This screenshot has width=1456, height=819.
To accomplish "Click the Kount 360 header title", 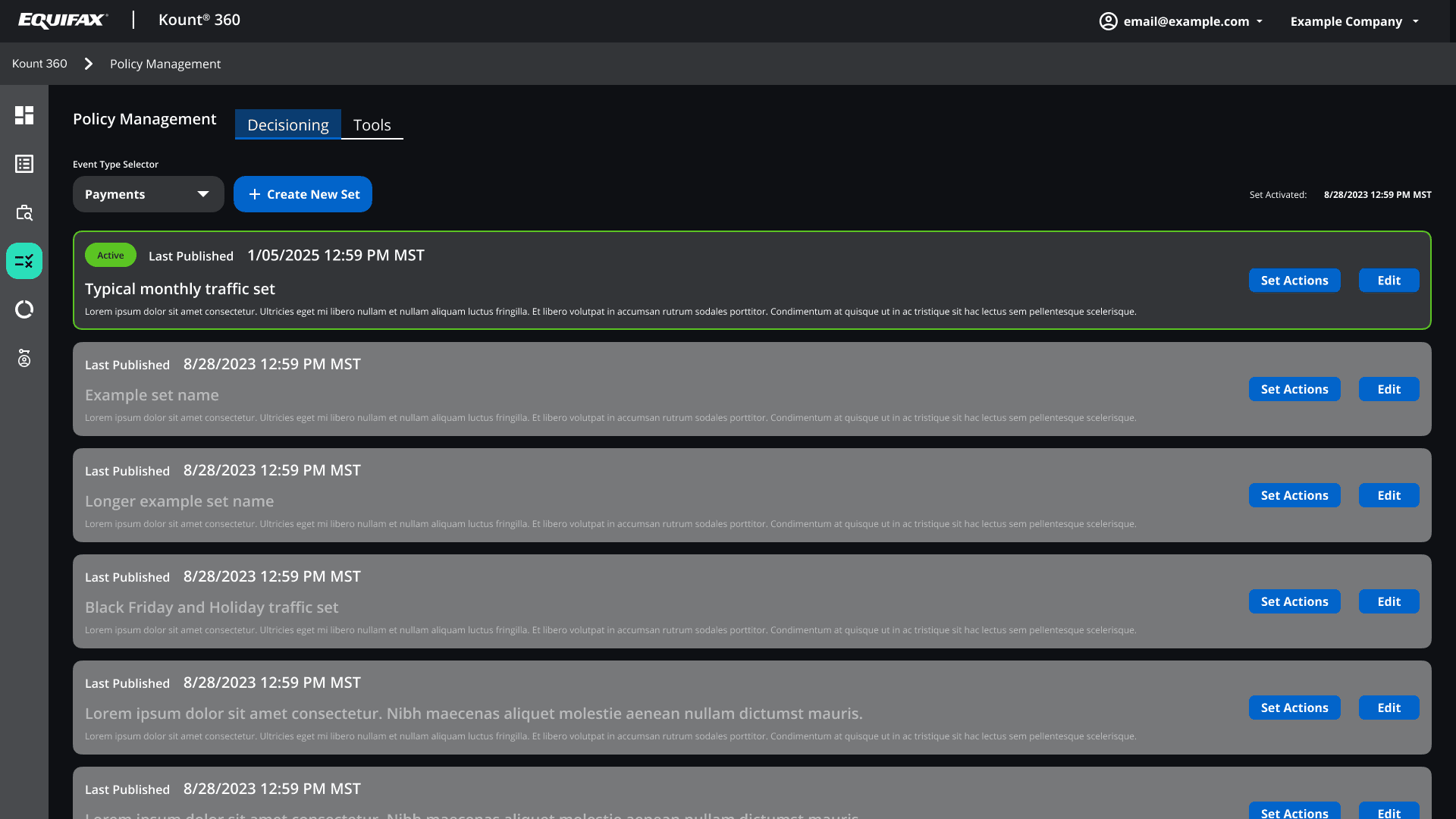I will (x=199, y=20).
